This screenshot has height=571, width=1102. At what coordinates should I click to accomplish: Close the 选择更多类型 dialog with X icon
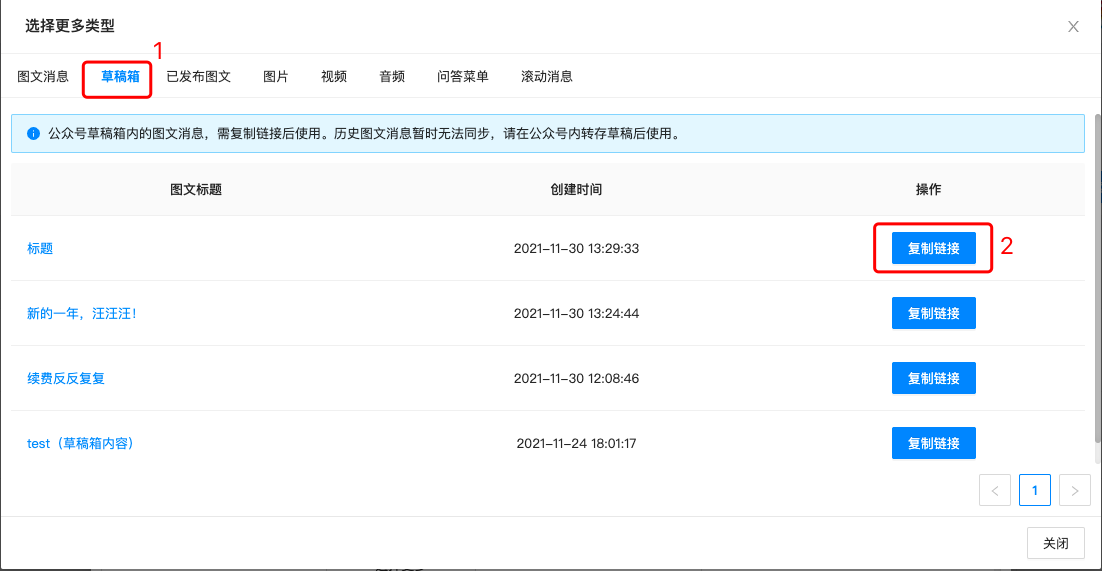(x=1073, y=27)
